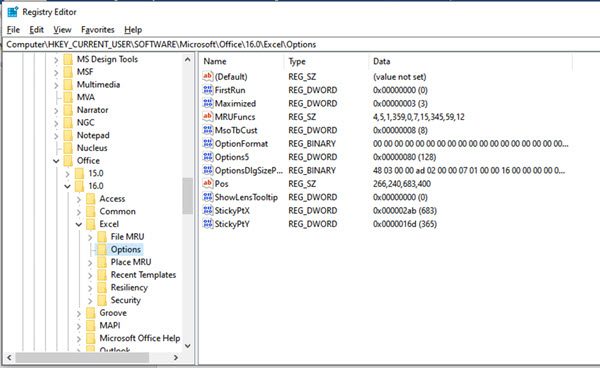
Task: Open the Help menu
Action: (x=133, y=30)
